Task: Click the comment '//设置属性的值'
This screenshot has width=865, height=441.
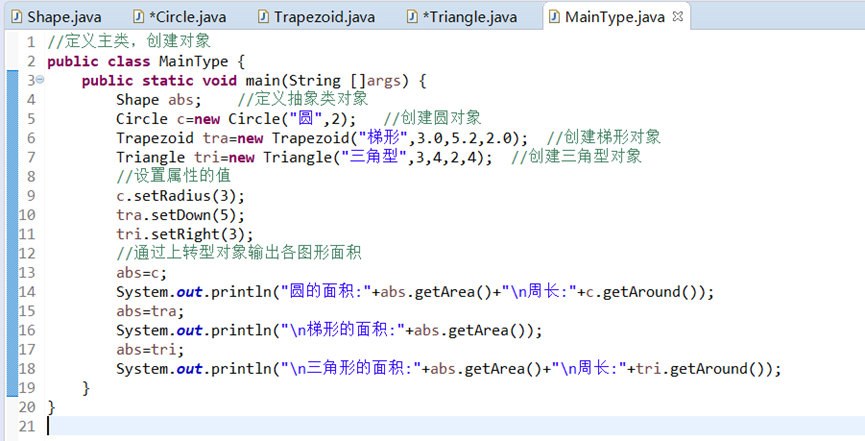Action: [173, 176]
